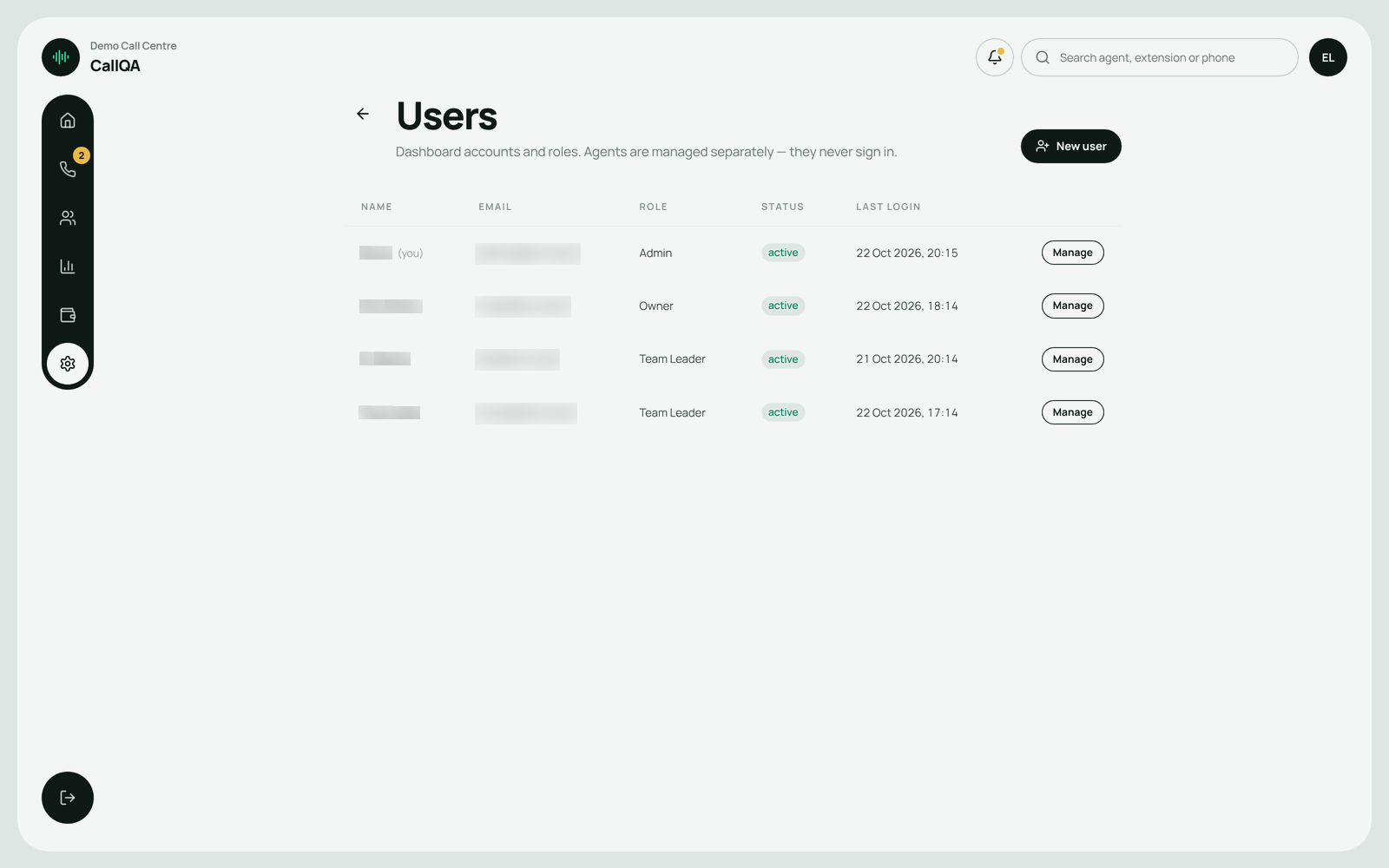This screenshot has height=868, width=1389.
Task: Manage the Owner user
Action: point(1073,306)
